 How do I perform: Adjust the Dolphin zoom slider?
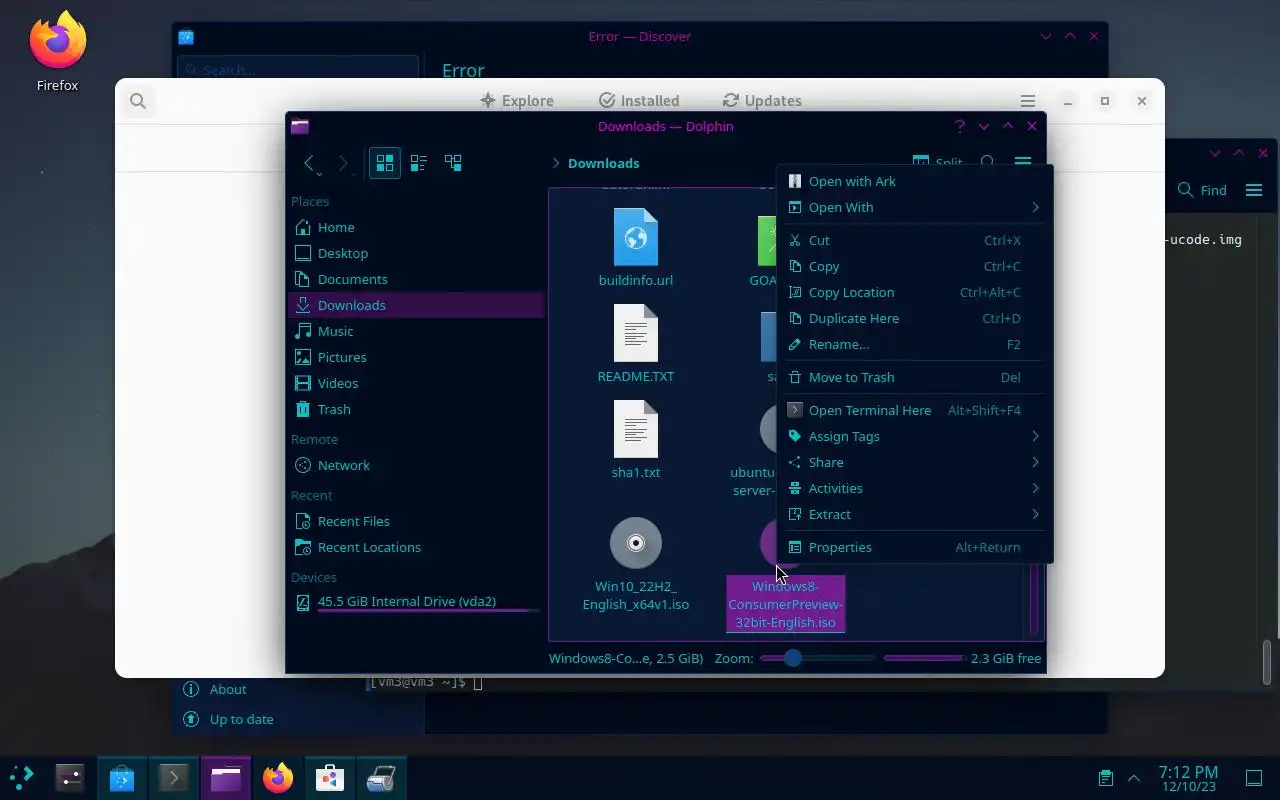(817, 658)
